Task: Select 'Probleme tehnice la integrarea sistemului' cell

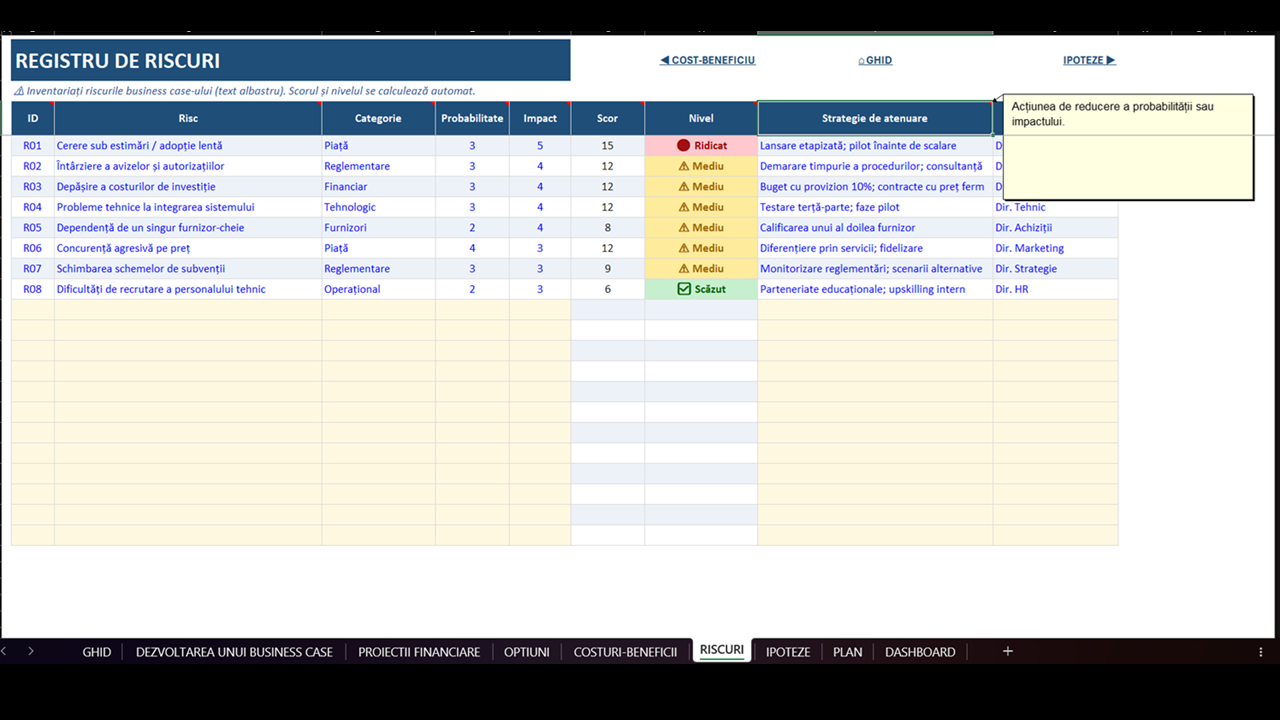Action: (x=188, y=207)
